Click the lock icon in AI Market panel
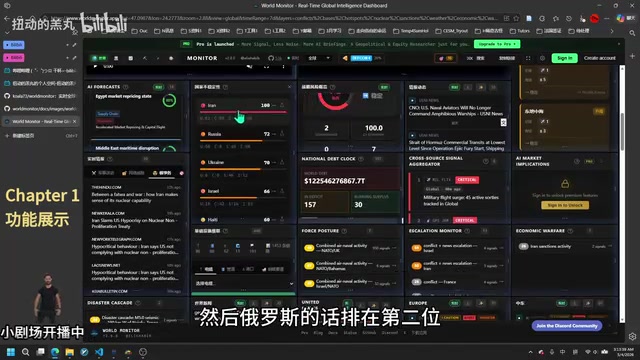This screenshot has height=360, width=640. (x=565, y=184)
